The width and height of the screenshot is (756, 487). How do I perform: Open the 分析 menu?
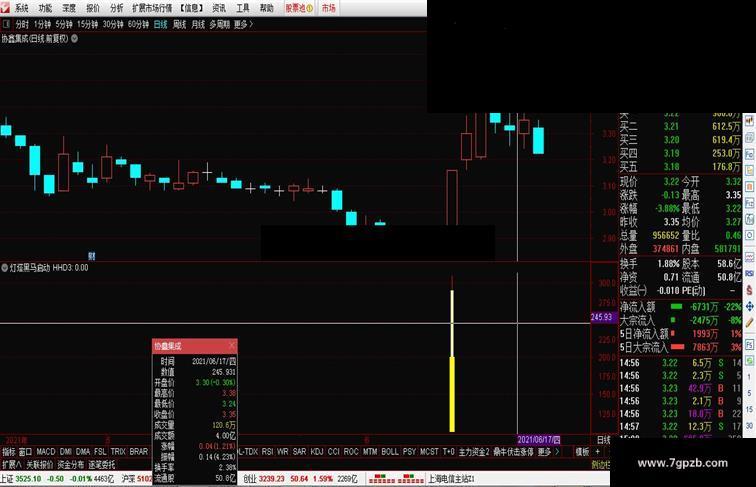coord(116,8)
